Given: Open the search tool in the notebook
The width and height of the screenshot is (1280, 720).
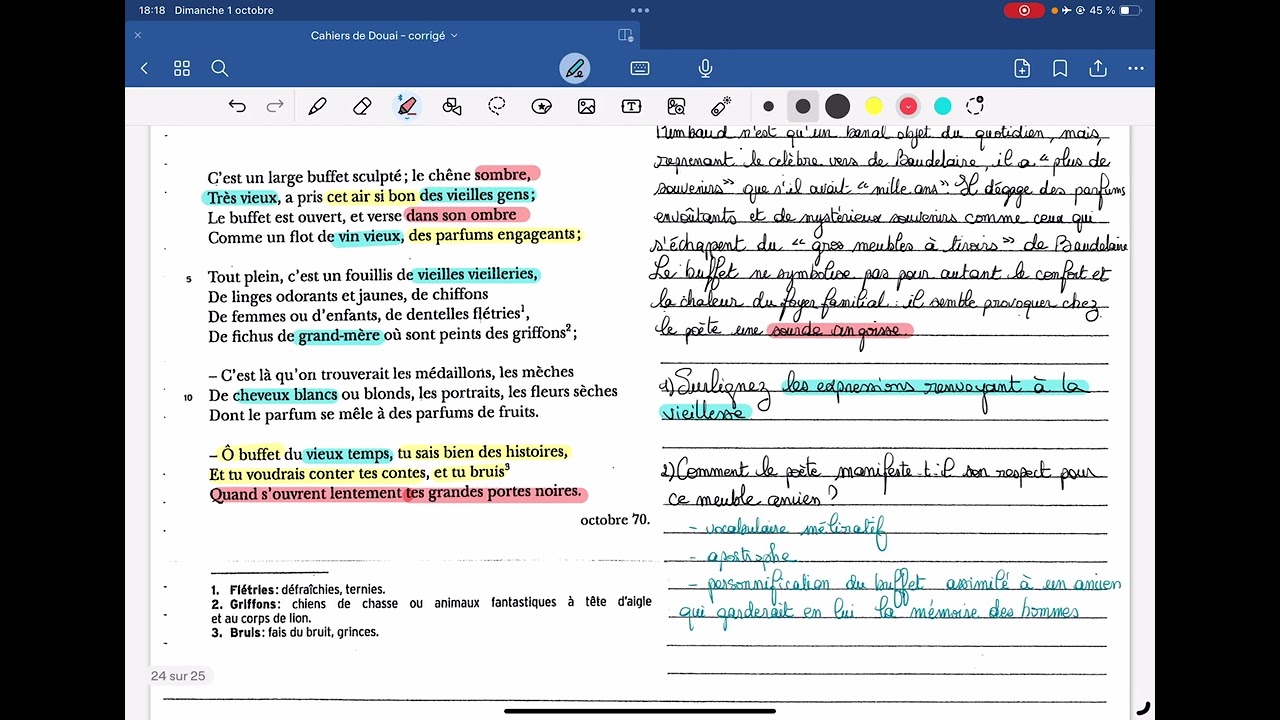Looking at the screenshot, I should 220,68.
